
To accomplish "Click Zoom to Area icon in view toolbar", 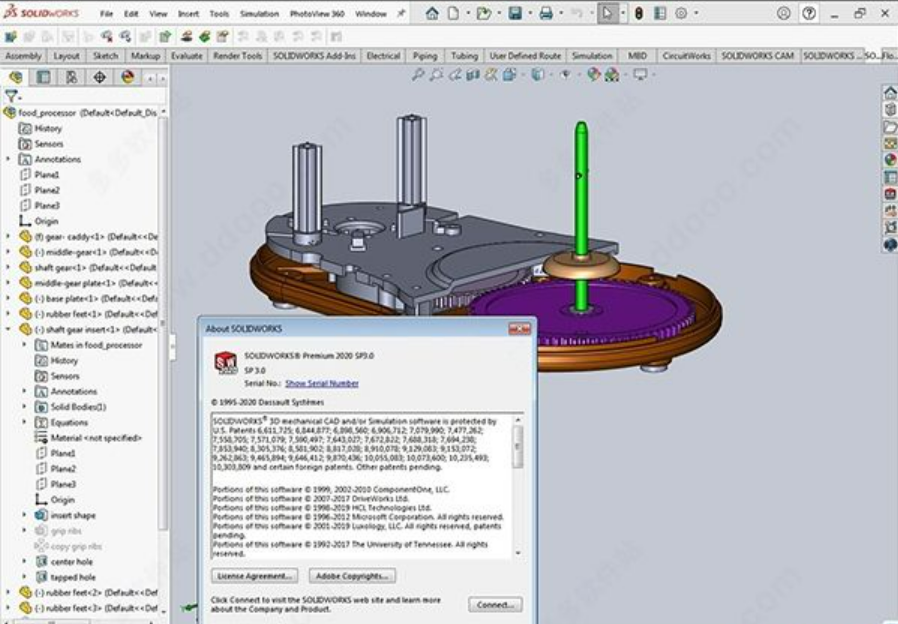I will tap(436, 74).
